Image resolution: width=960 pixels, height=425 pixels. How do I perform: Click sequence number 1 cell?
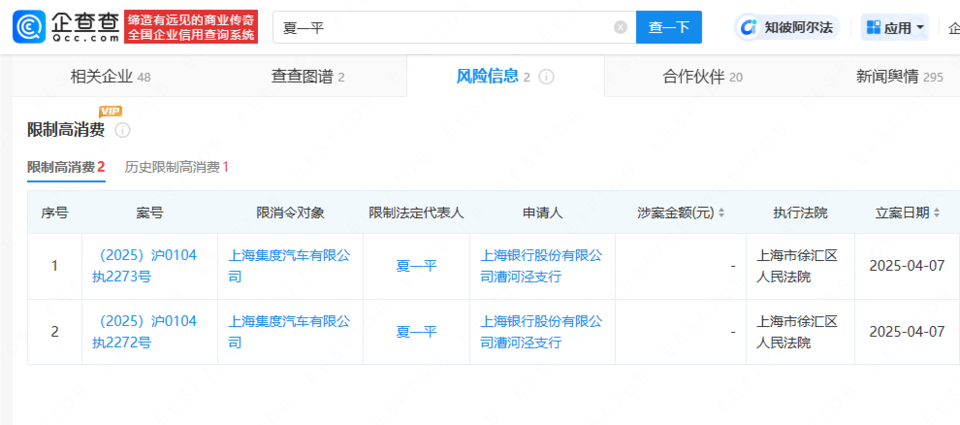(54, 266)
